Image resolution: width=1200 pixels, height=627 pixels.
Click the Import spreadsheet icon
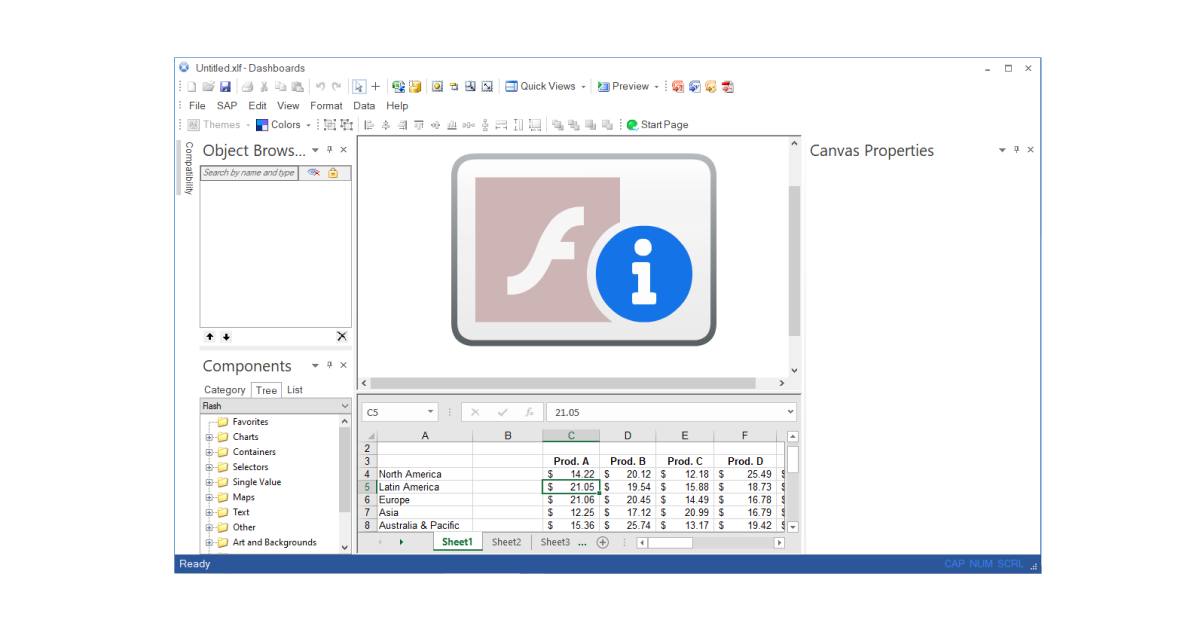click(398, 86)
